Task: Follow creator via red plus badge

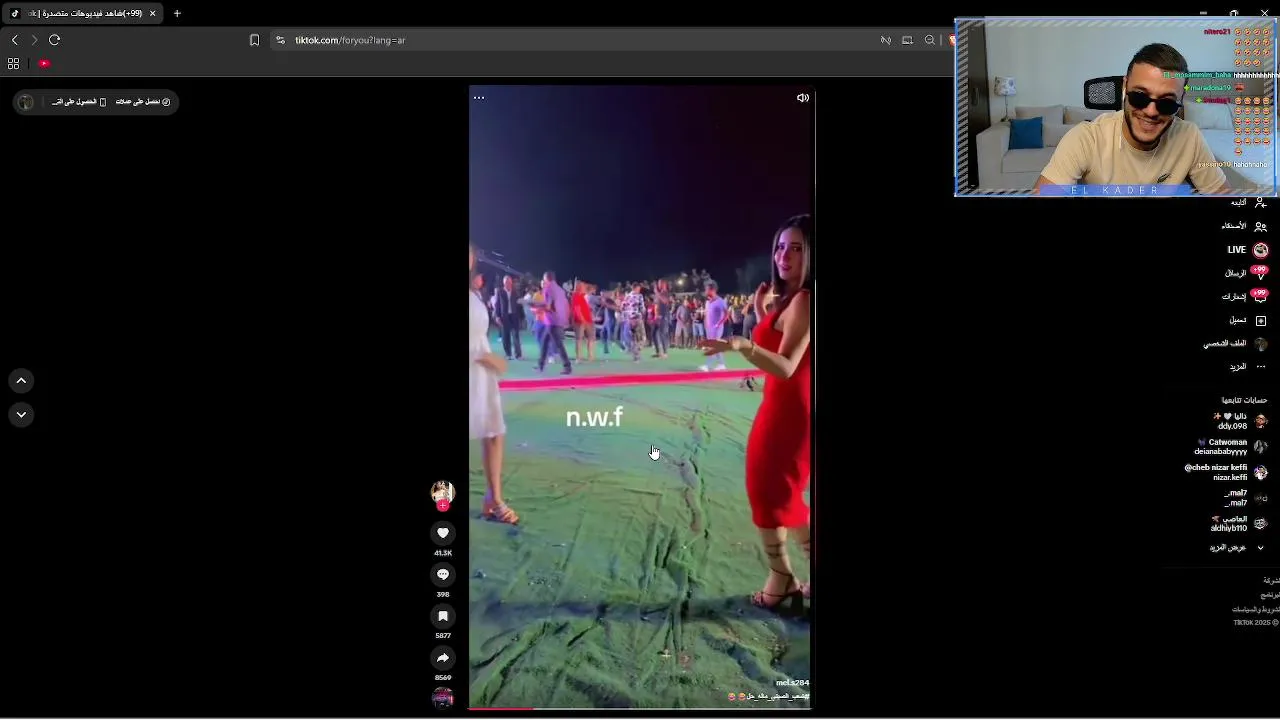Action: coord(443,505)
